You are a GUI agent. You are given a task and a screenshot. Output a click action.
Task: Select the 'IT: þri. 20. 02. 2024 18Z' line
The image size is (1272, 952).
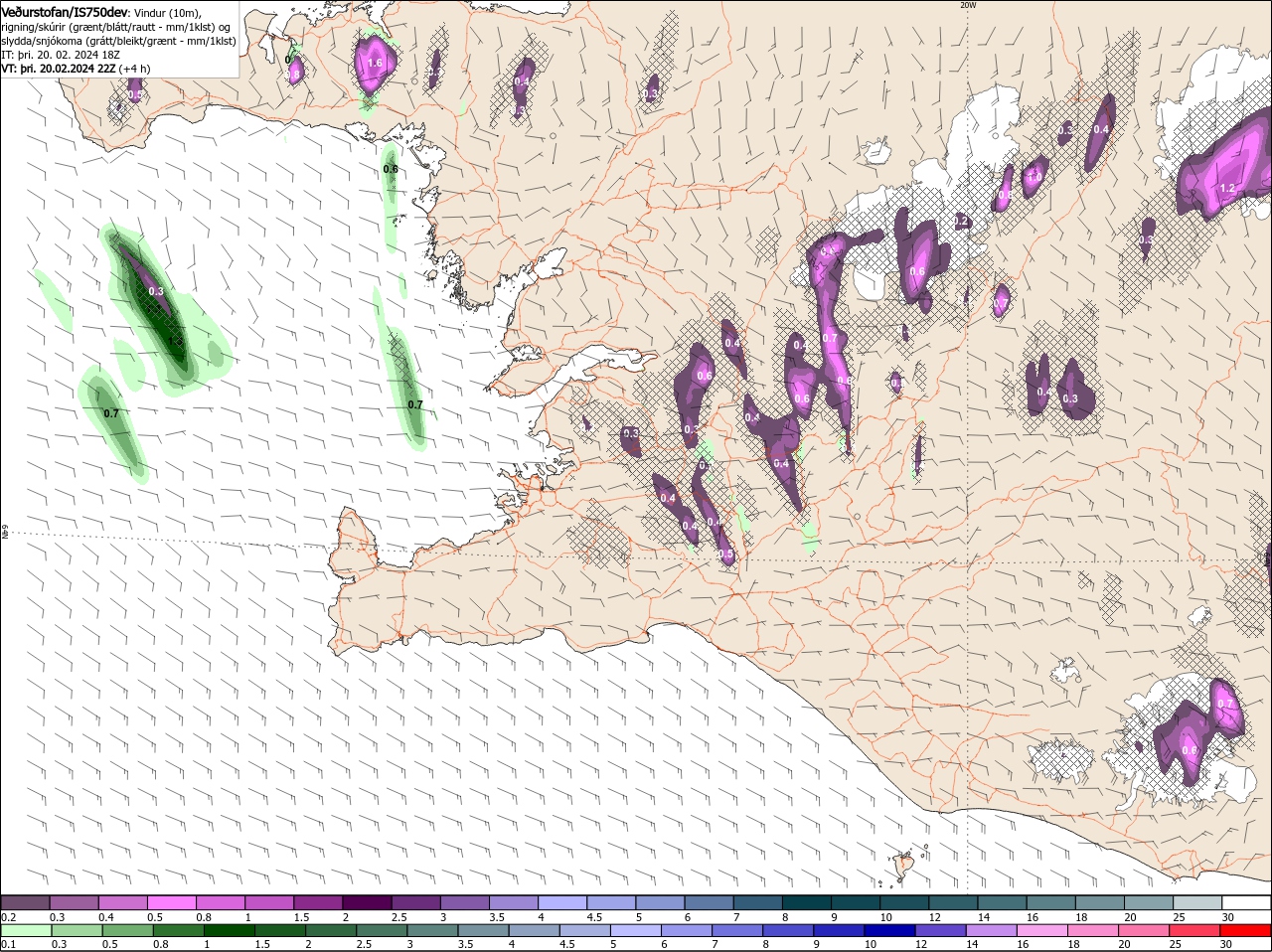tap(63, 55)
